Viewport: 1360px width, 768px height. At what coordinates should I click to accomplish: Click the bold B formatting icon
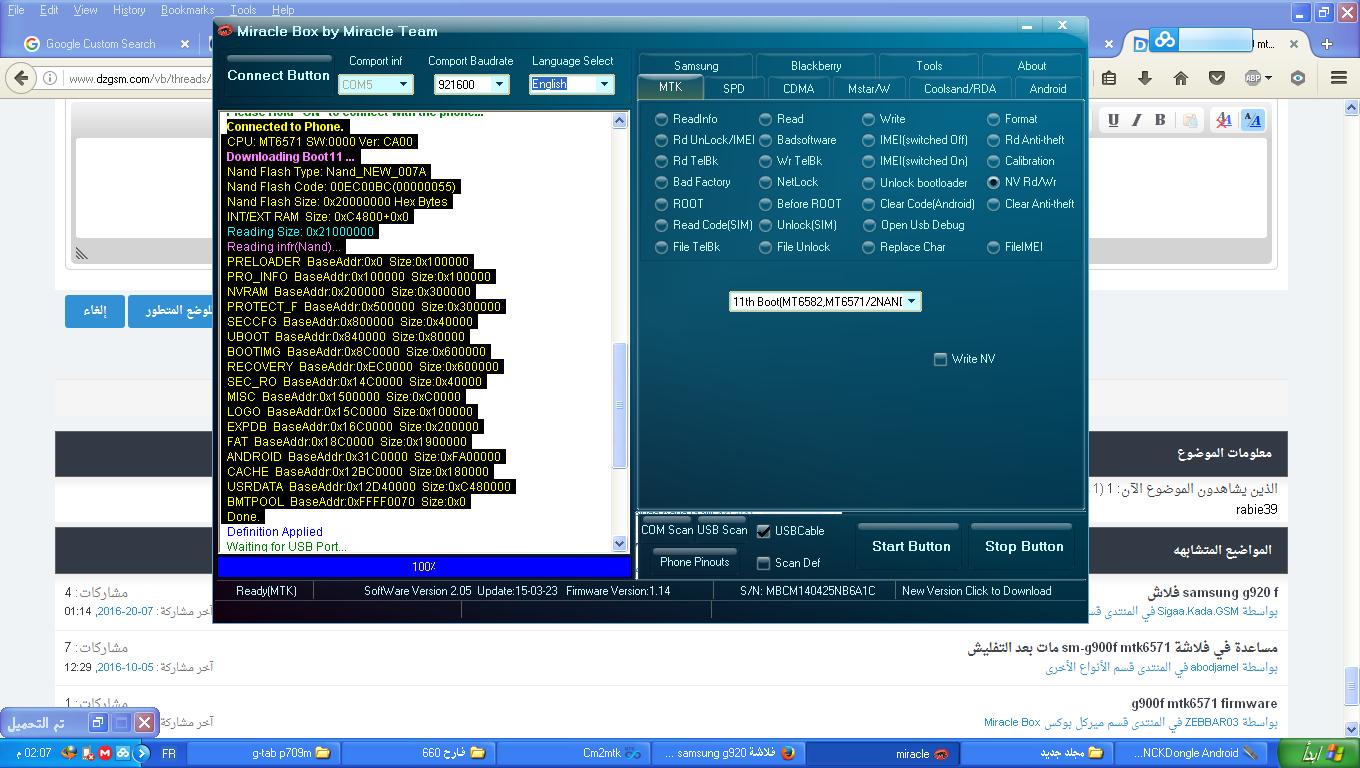(x=1160, y=120)
